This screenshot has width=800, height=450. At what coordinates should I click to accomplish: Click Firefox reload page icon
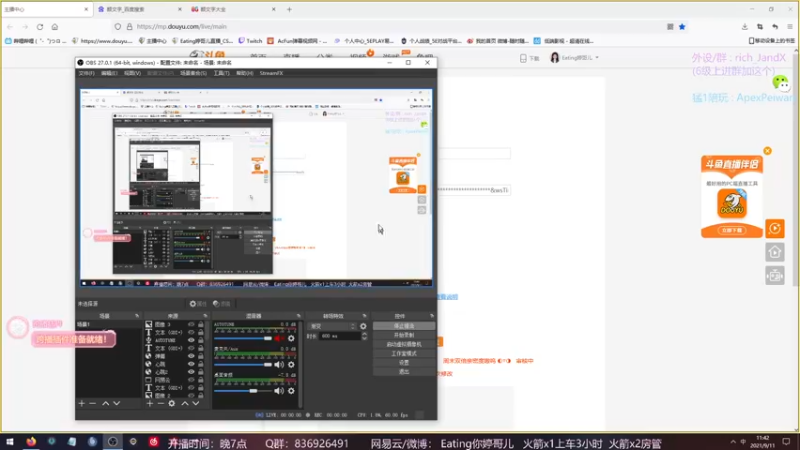pyautogui.click(x=40, y=27)
